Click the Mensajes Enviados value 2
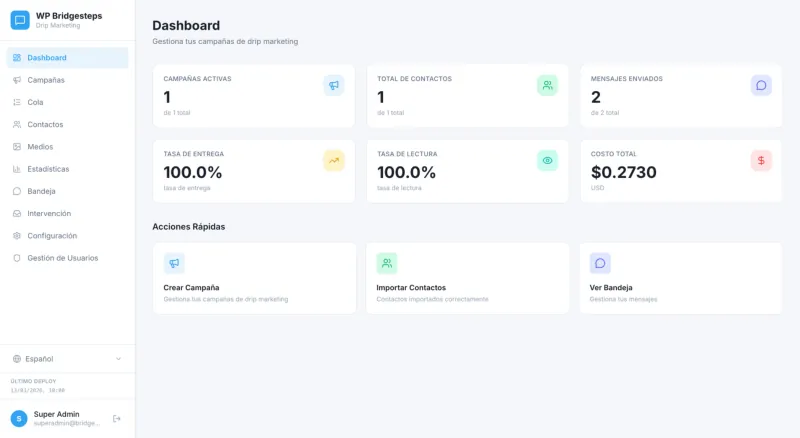This screenshot has width=800, height=438. click(596, 97)
